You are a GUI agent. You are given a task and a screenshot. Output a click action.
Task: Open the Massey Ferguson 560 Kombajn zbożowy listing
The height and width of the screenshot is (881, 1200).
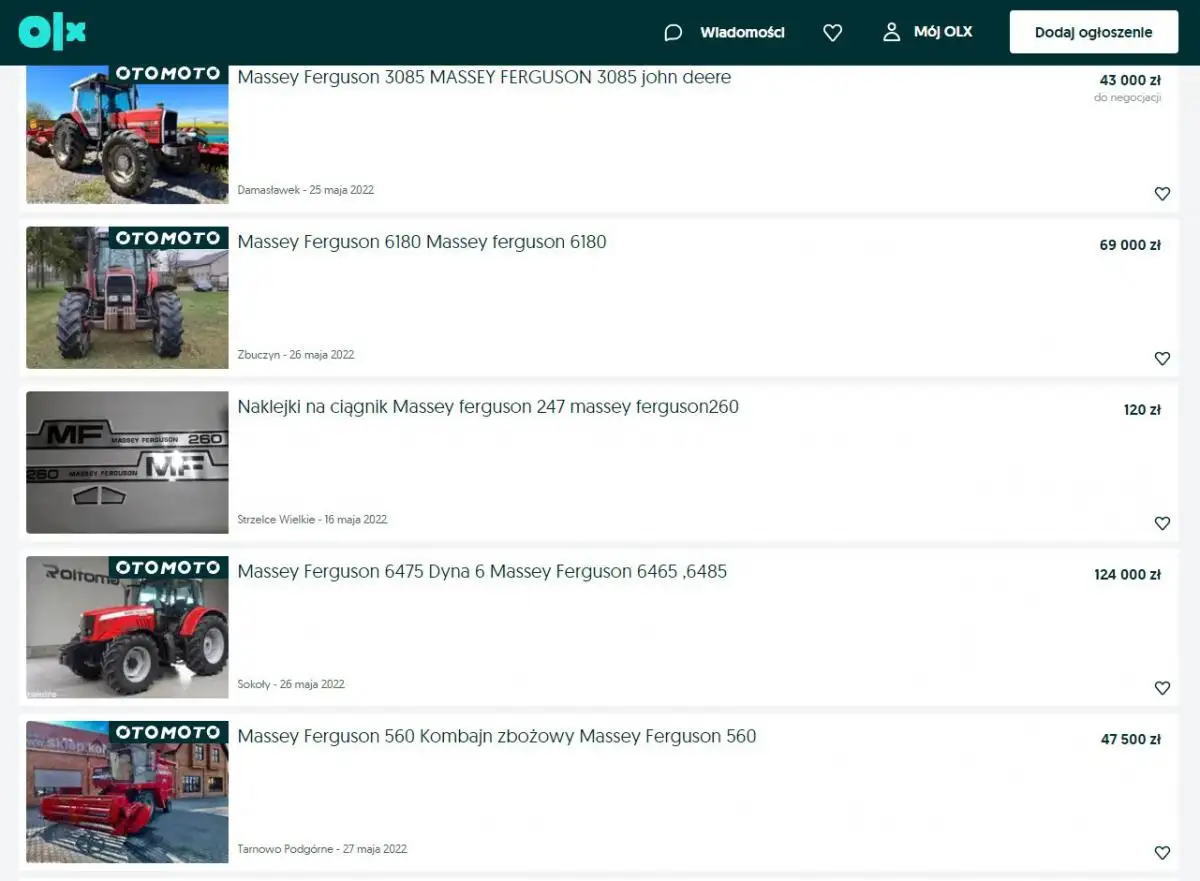[x=496, y=737]
